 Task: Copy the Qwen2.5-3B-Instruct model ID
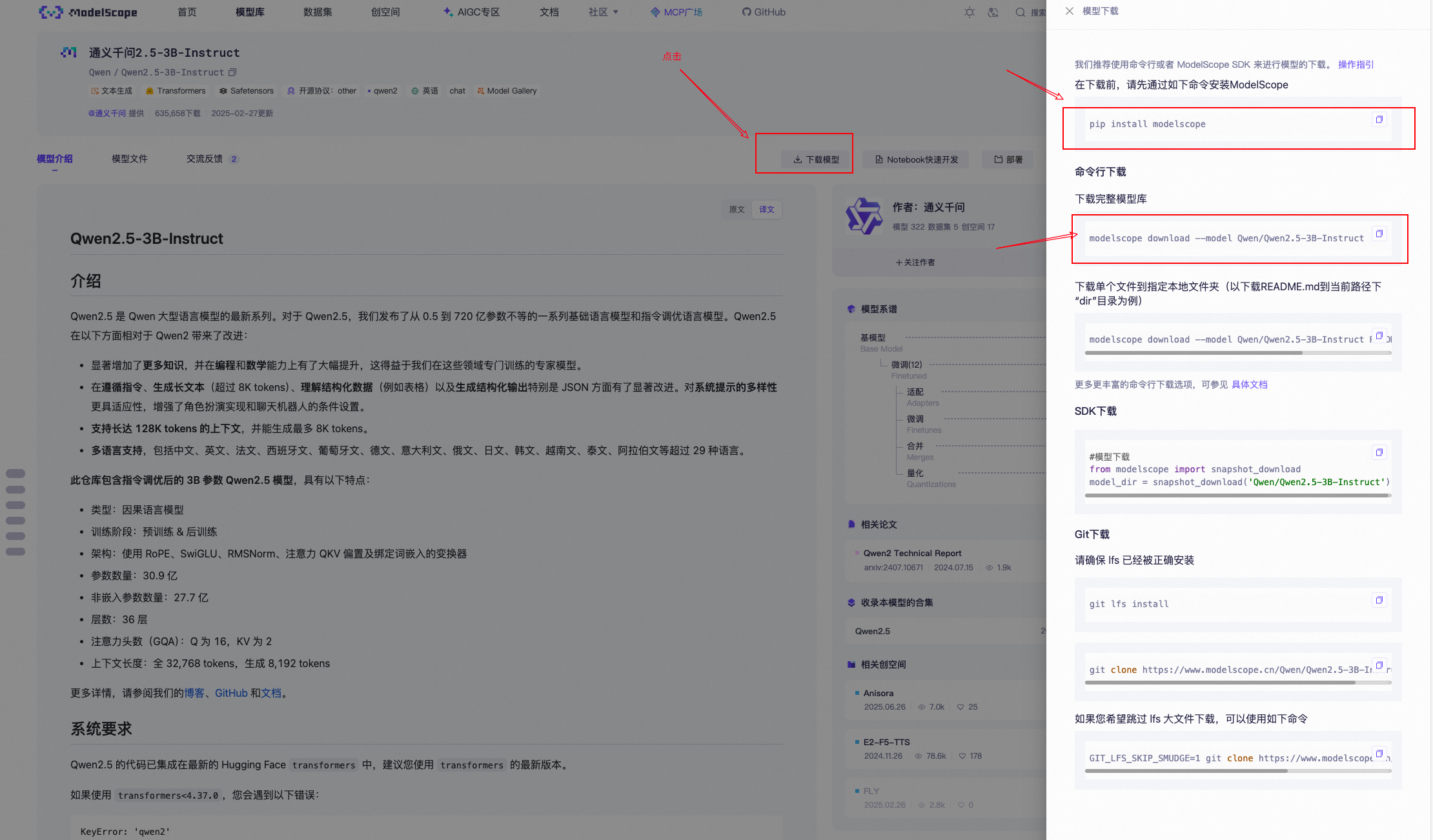click(x=233, y=72)
